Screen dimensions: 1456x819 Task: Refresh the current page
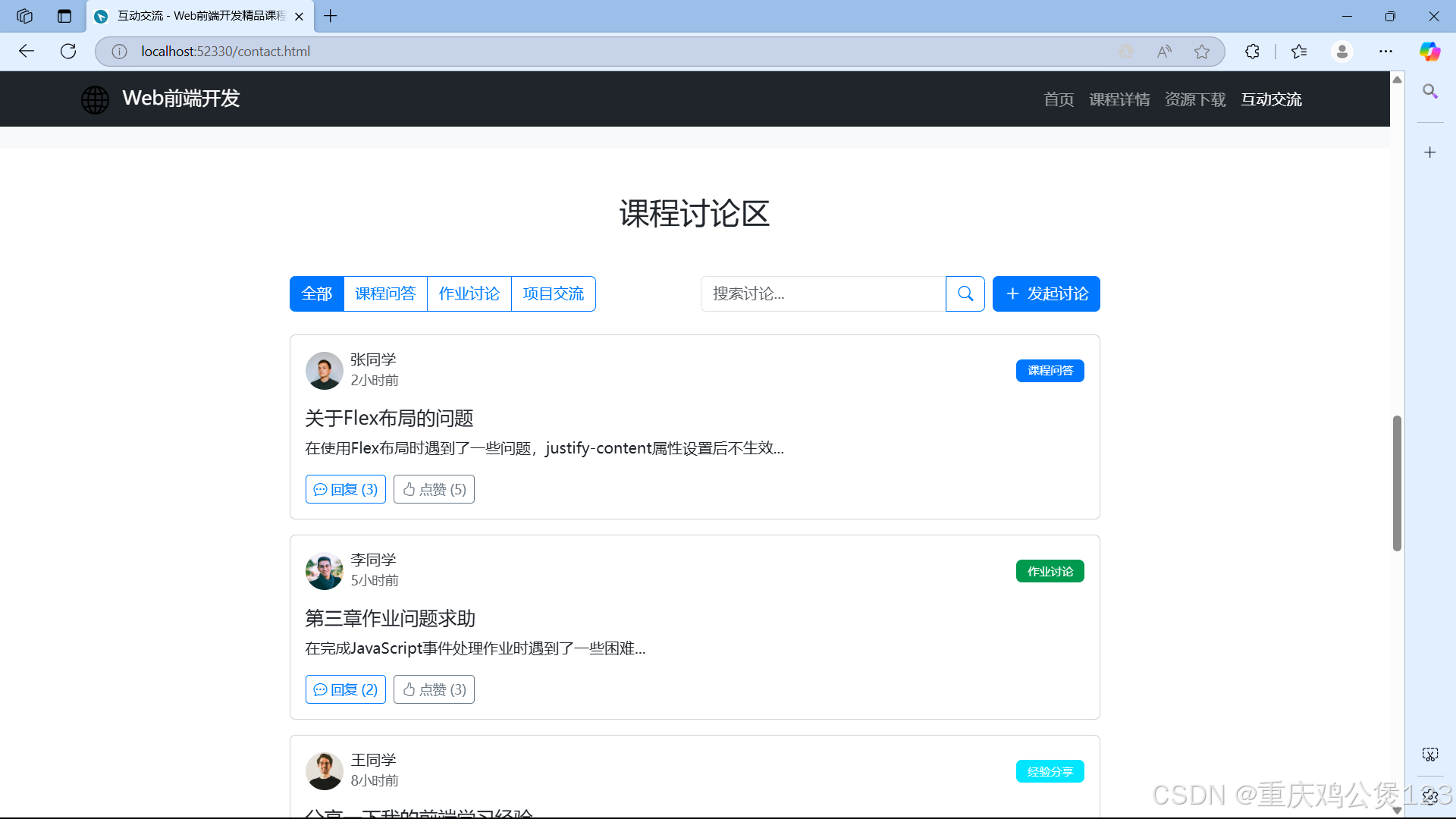68,51
